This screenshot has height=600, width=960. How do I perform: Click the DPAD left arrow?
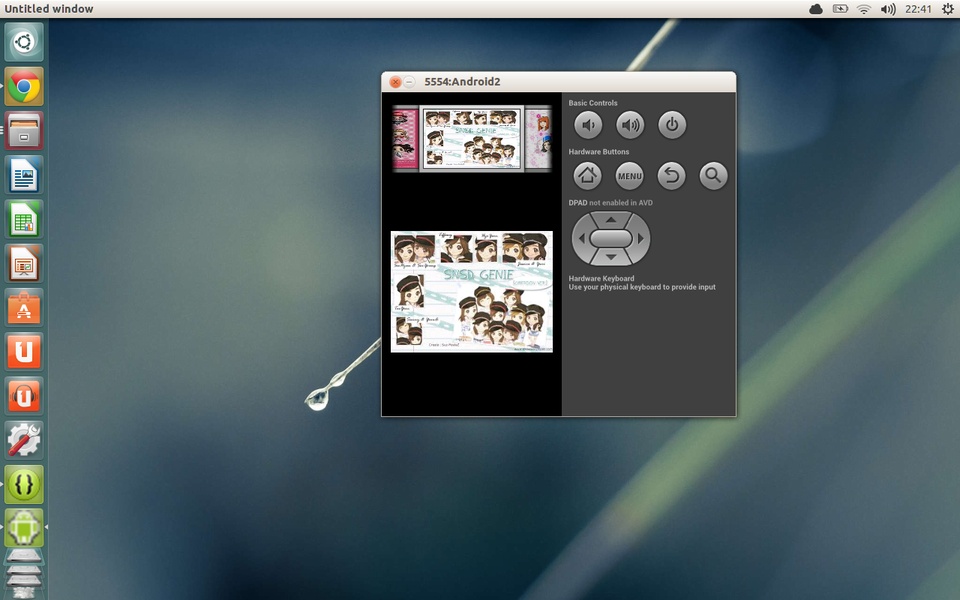[x=581, y=239]
